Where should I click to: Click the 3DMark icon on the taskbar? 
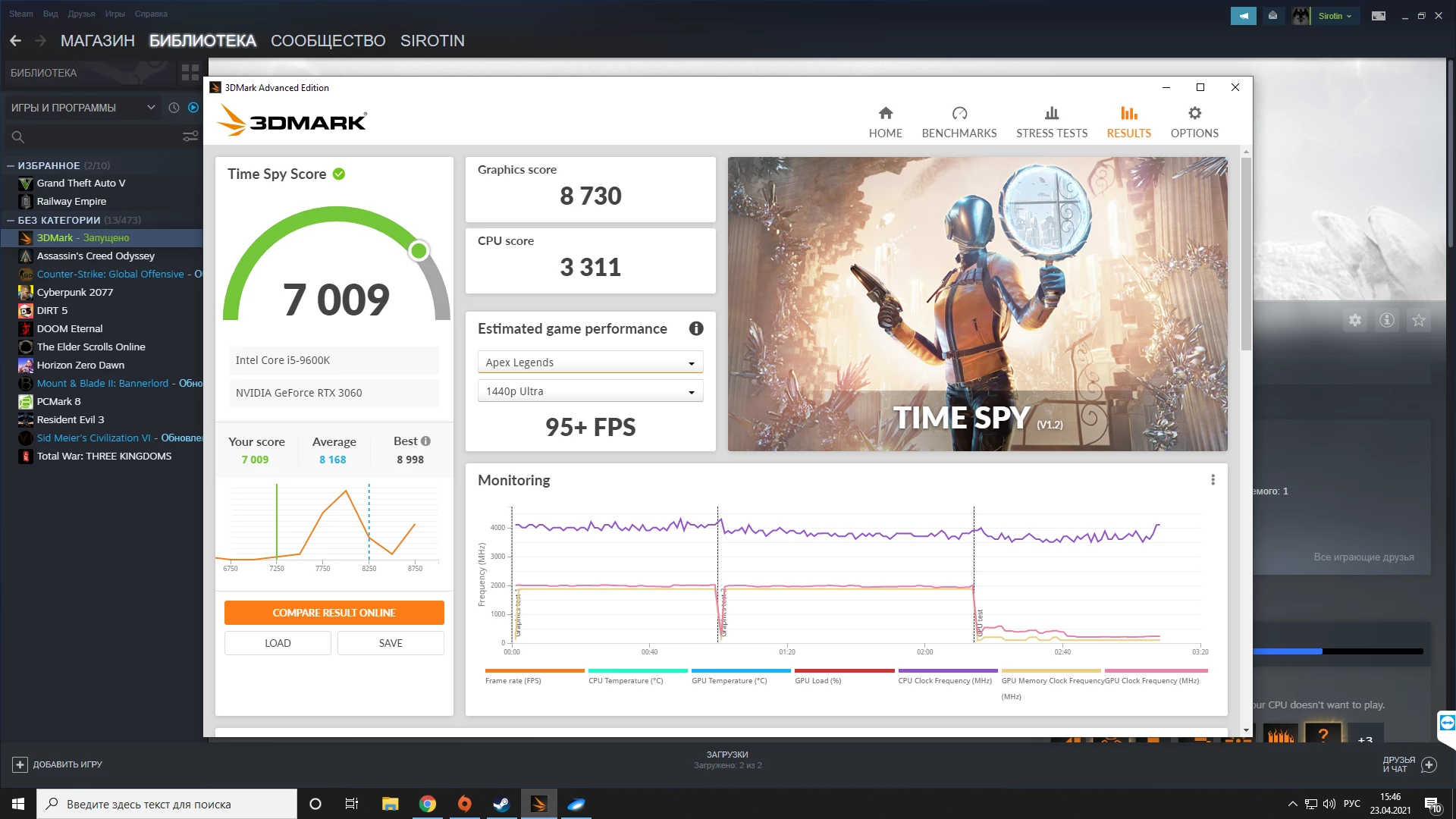click(x=539, y=804)
